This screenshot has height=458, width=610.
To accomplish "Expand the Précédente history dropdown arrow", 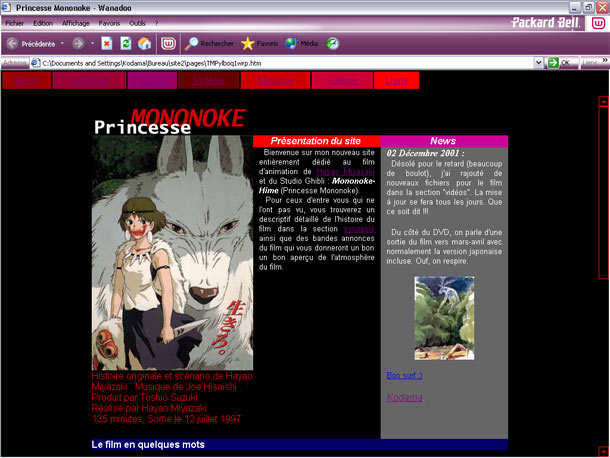I will 62,44.
